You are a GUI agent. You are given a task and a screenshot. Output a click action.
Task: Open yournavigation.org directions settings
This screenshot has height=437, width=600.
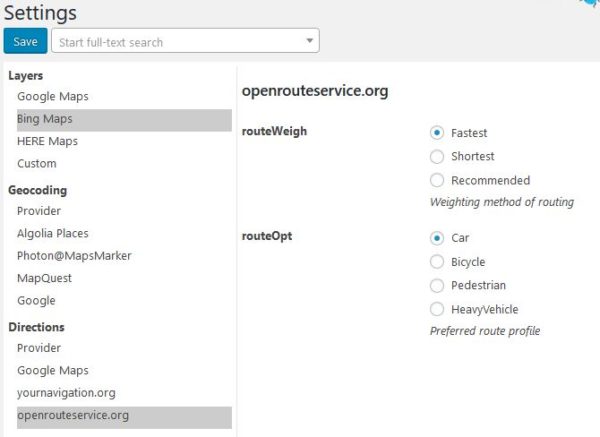tap(66, 393)
